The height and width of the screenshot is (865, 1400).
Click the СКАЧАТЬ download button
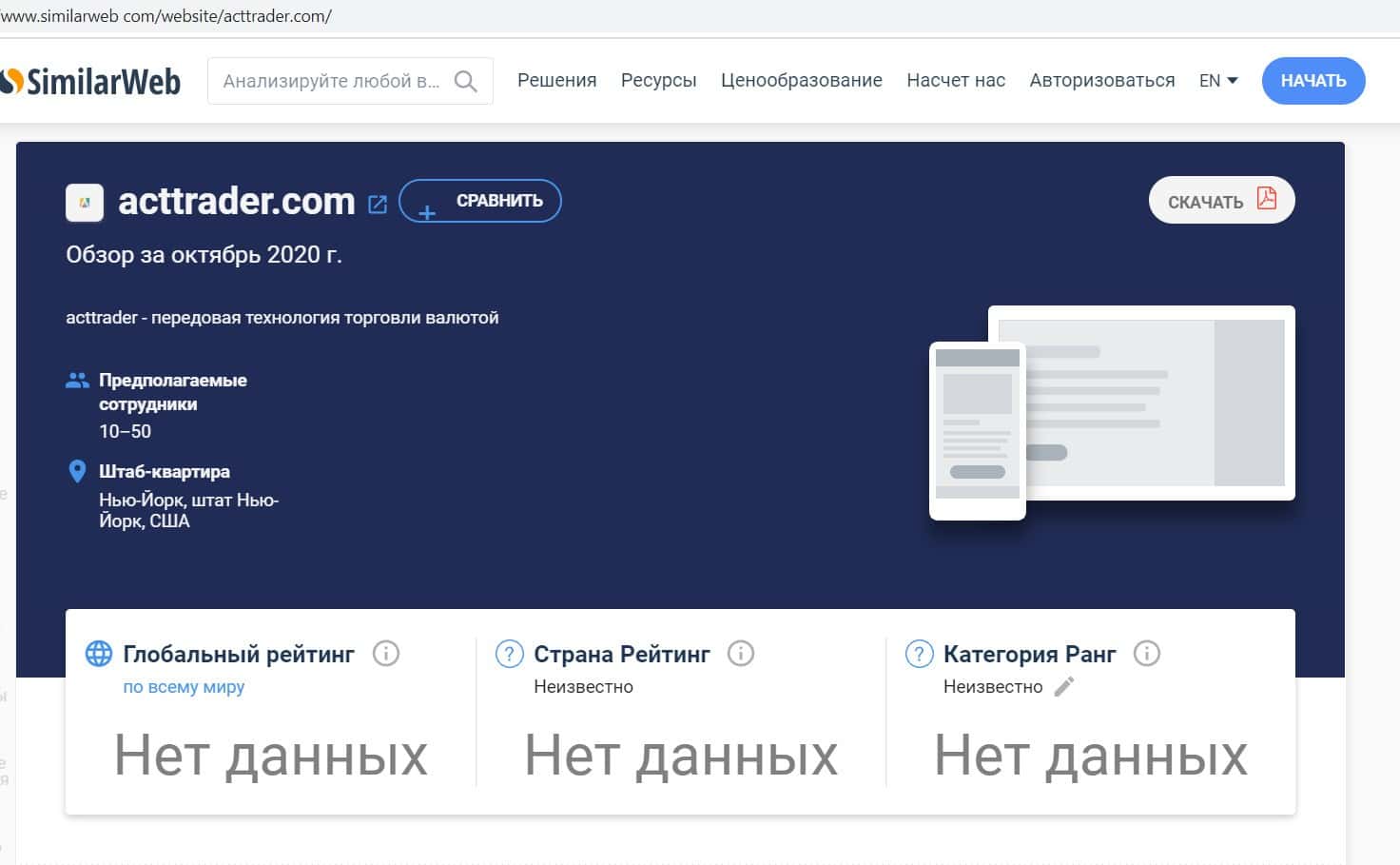click(x=1222, y=200)
